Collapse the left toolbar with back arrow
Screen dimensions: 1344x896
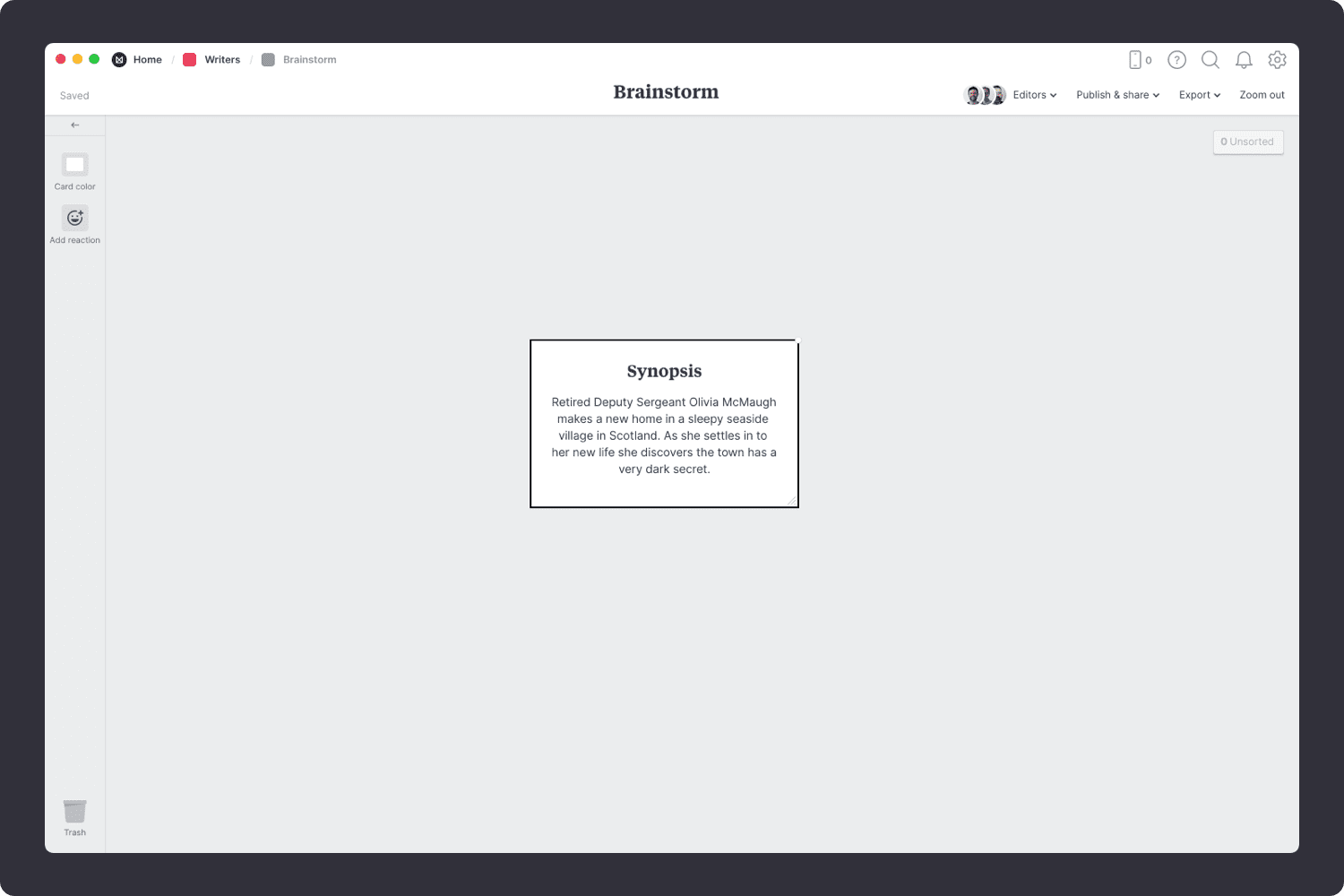coord(74,125)
